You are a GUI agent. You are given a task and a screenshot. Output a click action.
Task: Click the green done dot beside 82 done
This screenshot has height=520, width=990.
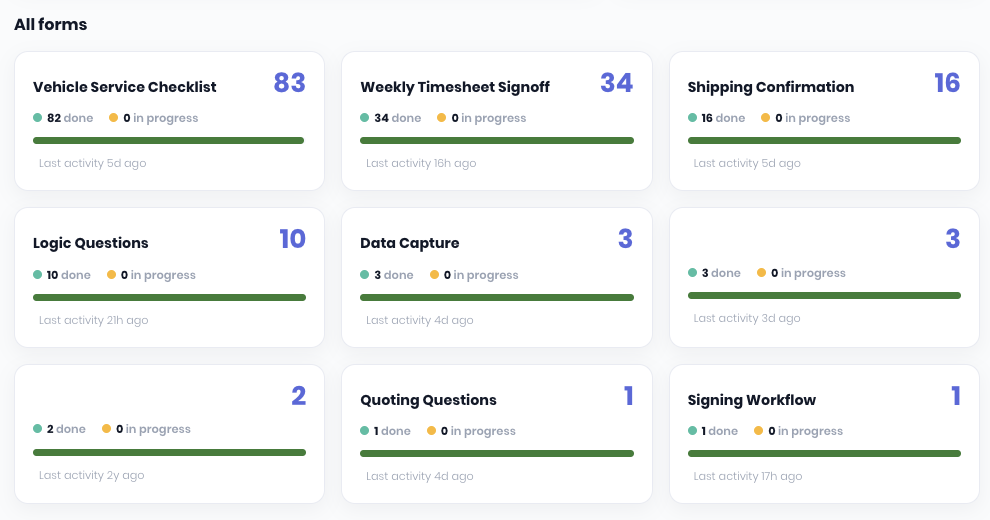(x=37, y=117)
